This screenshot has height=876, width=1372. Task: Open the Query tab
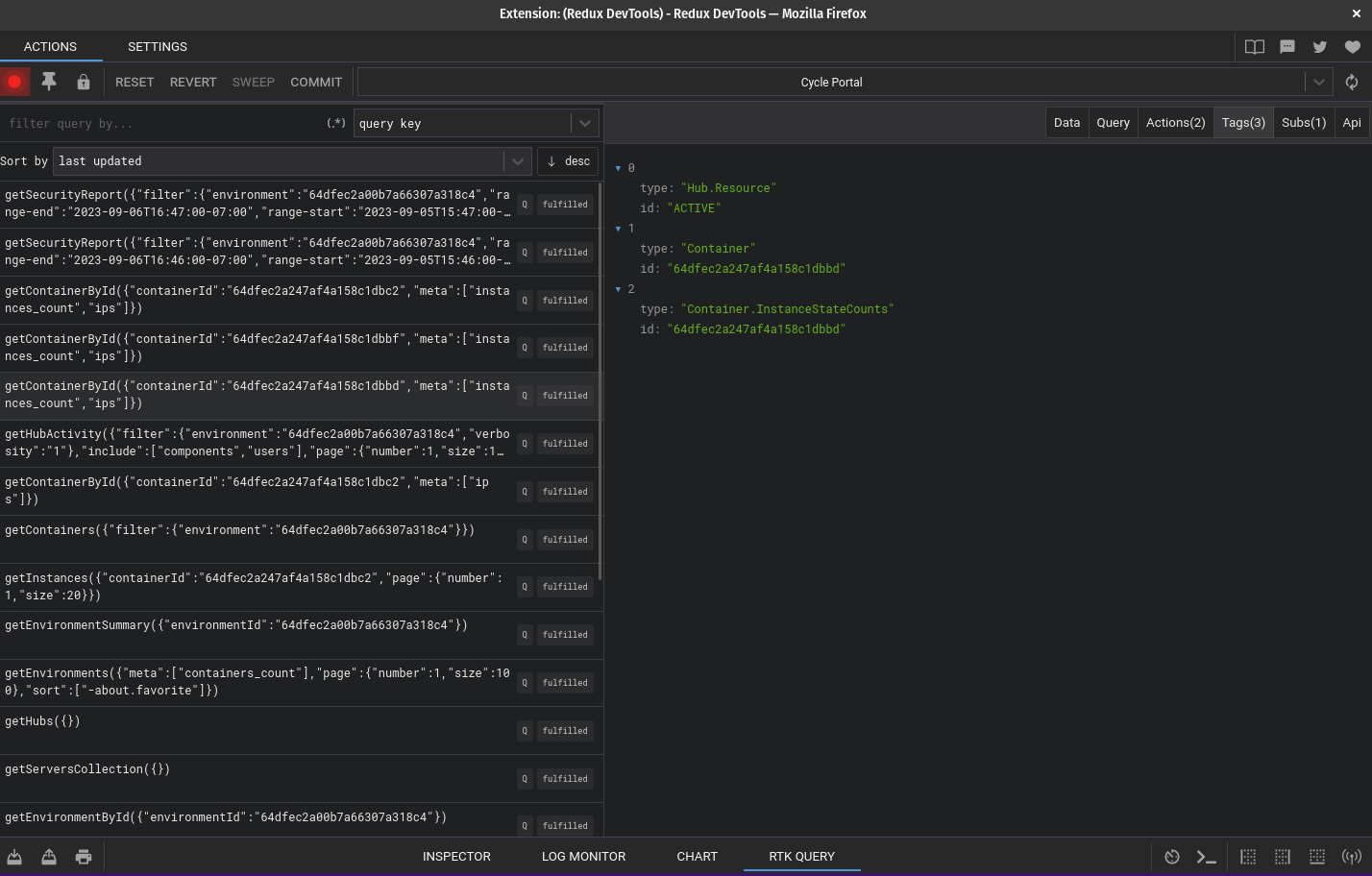[x=1113, y=123]
